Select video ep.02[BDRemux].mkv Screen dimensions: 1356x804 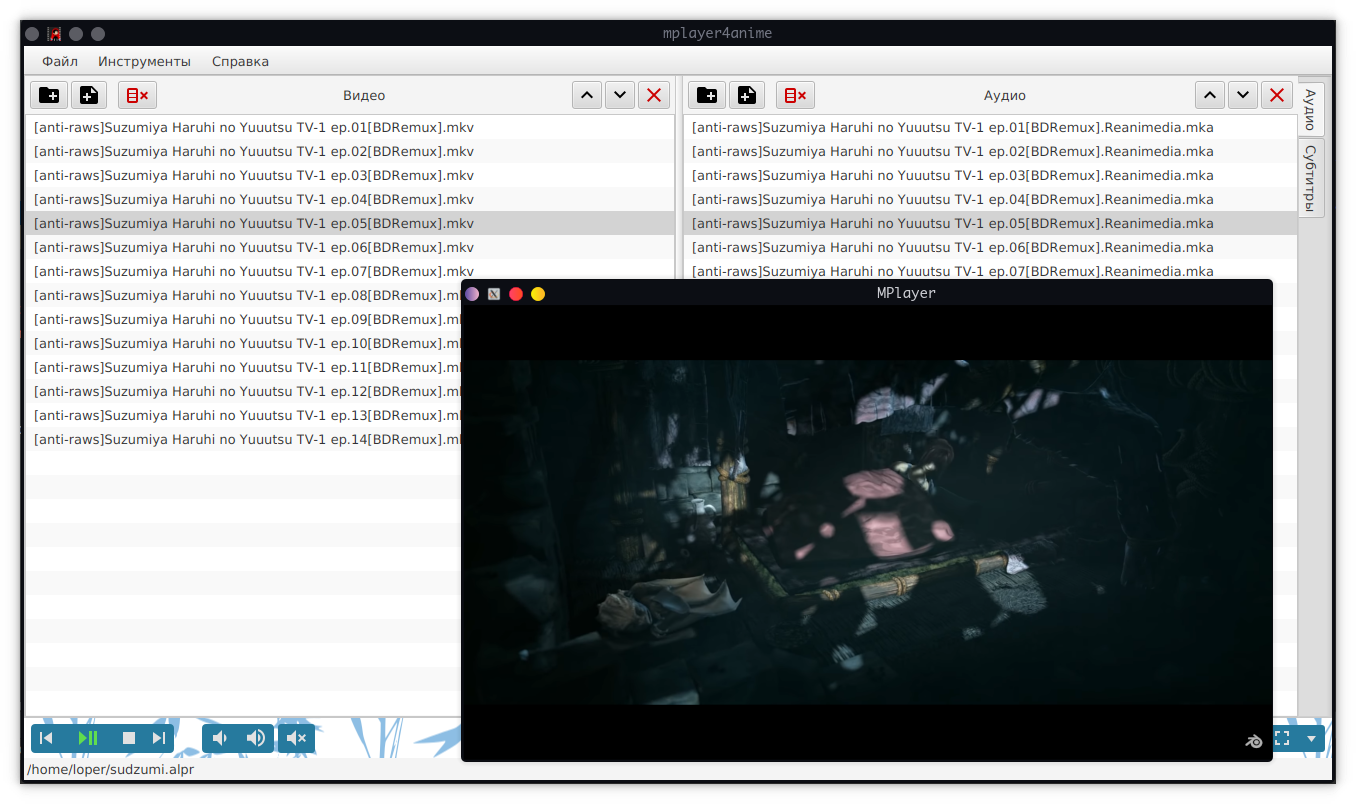350,151
